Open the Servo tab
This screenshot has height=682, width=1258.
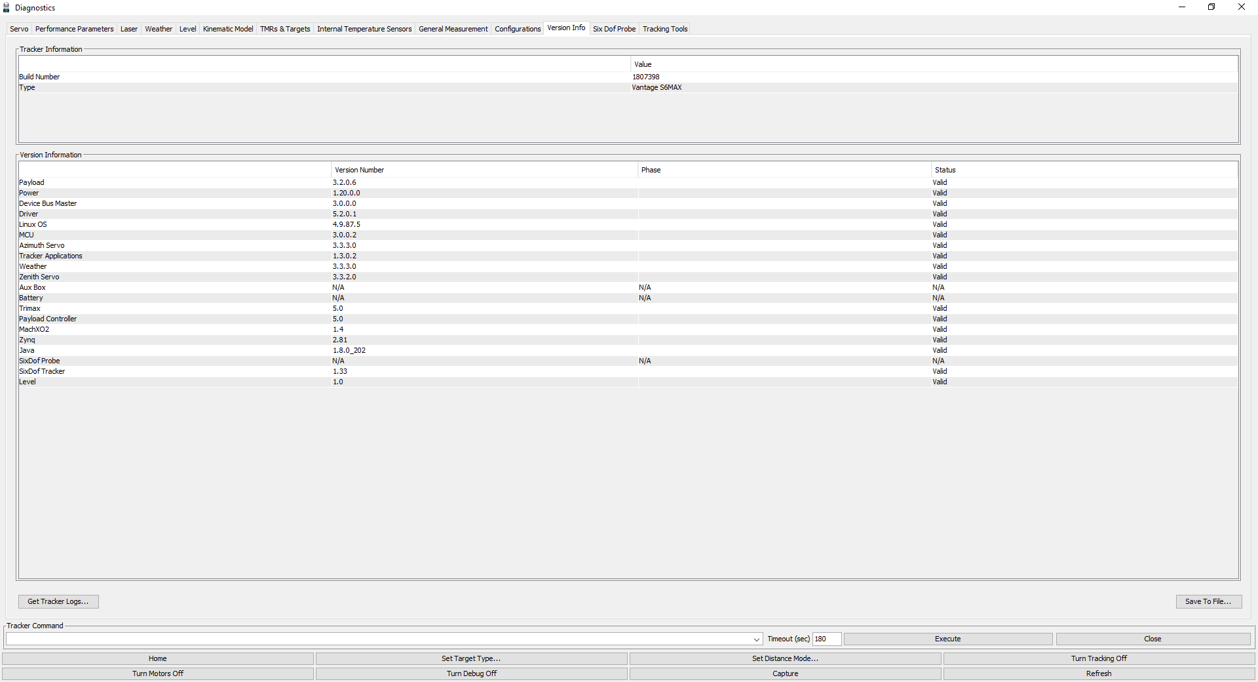[19, 29]
